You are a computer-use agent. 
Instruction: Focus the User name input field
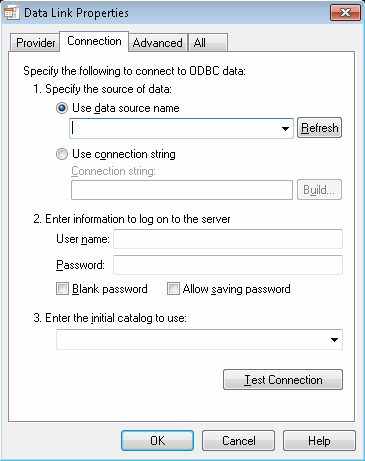click(228, 239)
